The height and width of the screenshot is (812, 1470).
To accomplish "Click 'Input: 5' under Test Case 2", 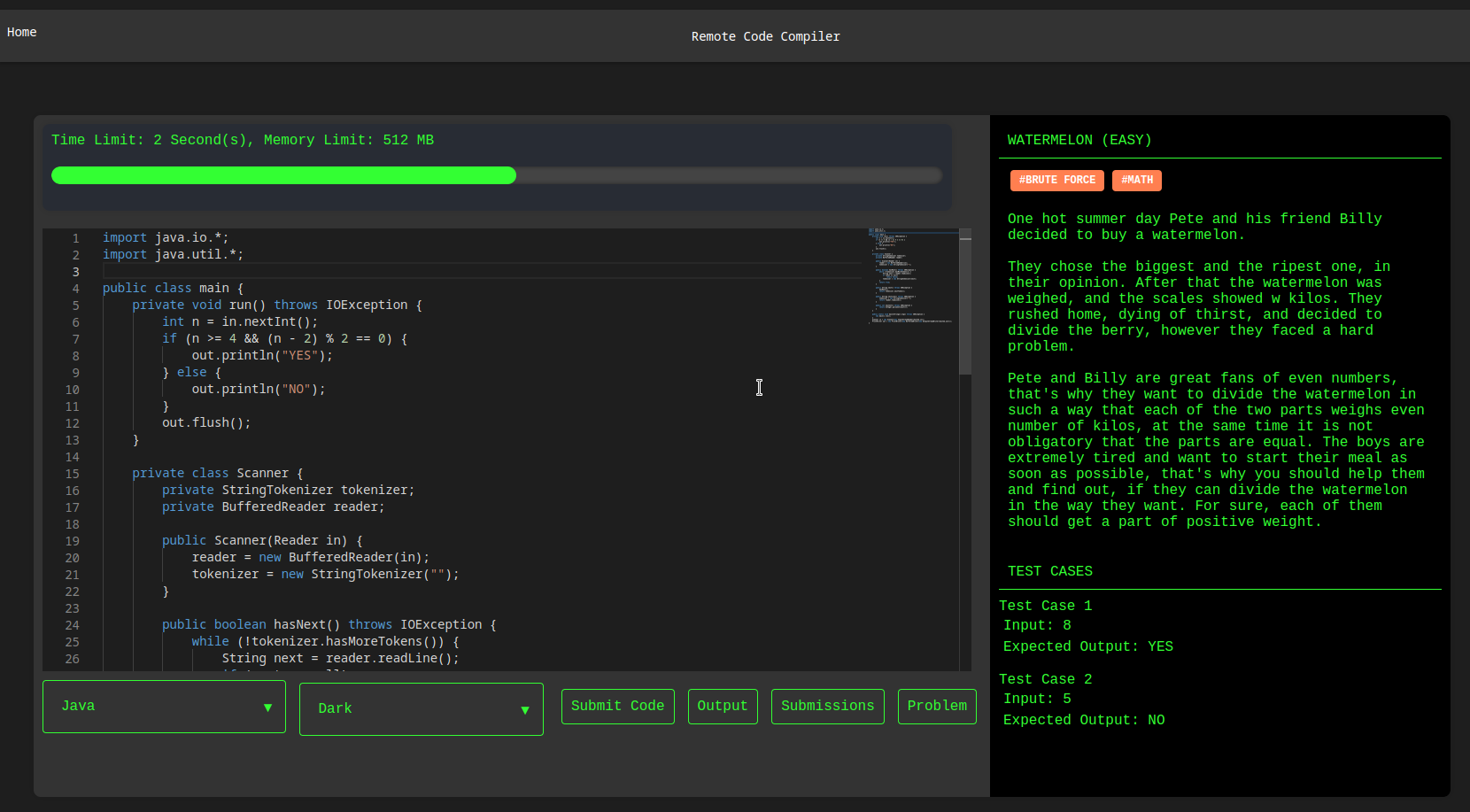I will pyautogui.click(x=1037, y=699).
